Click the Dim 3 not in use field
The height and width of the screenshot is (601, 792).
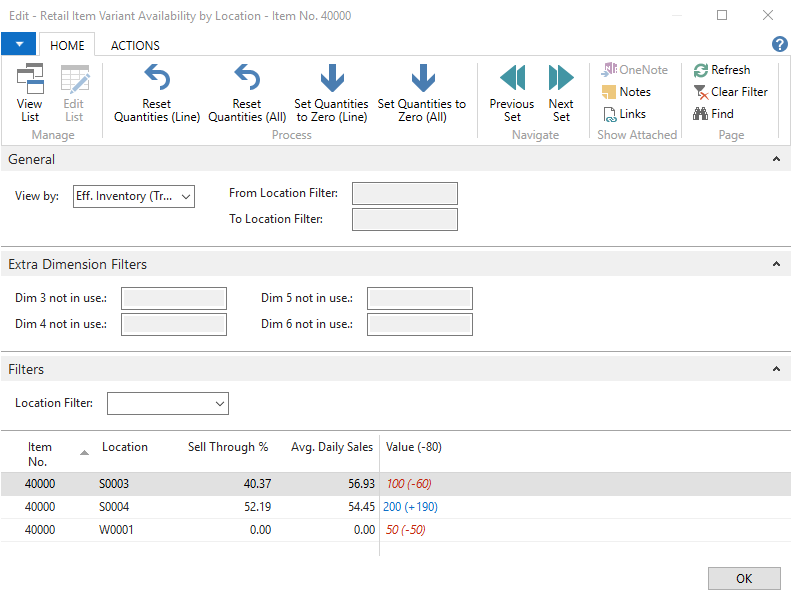pyautogui.click(x=174, y=298)
